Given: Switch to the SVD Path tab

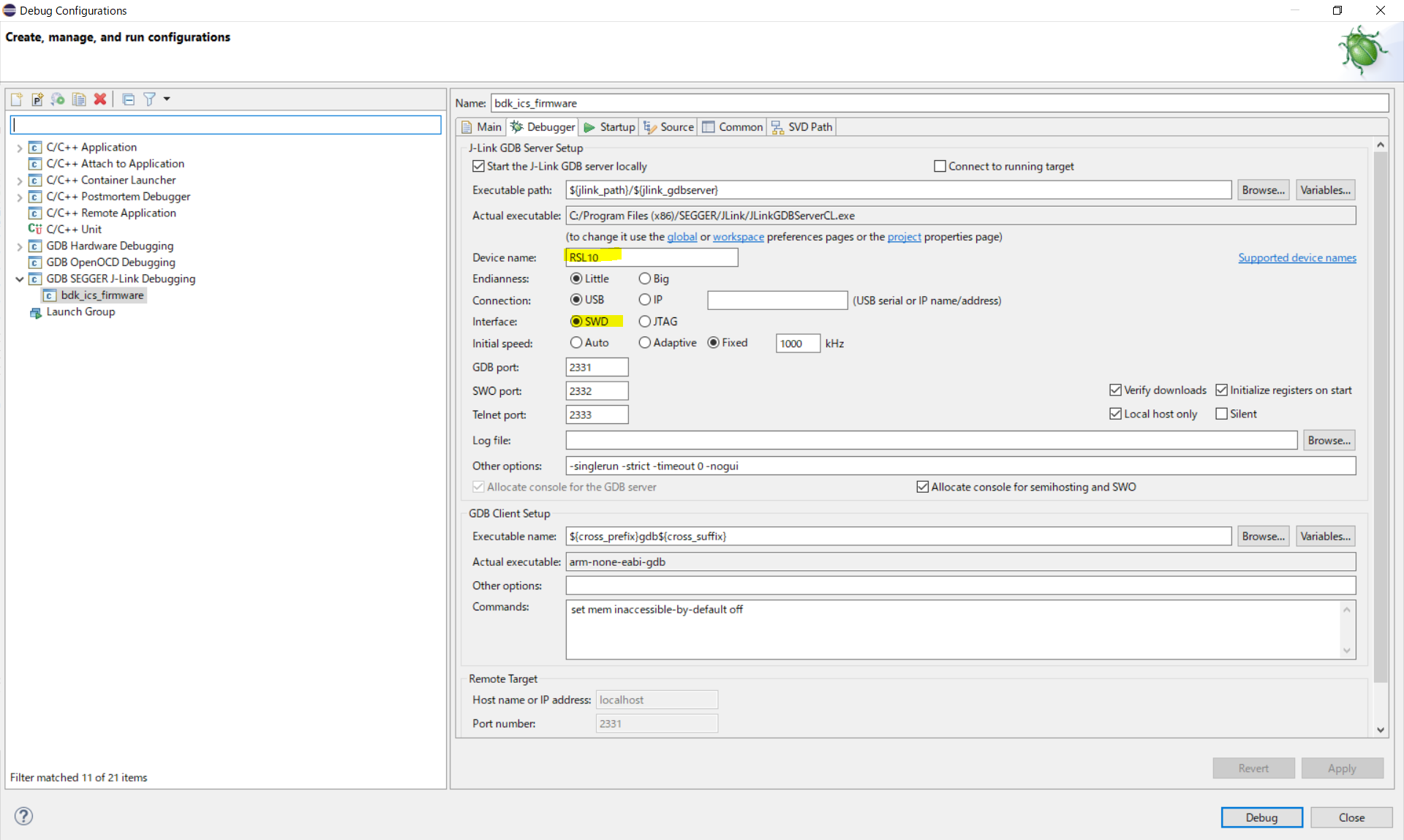Looking at the screenshot, I should [802, 127].
